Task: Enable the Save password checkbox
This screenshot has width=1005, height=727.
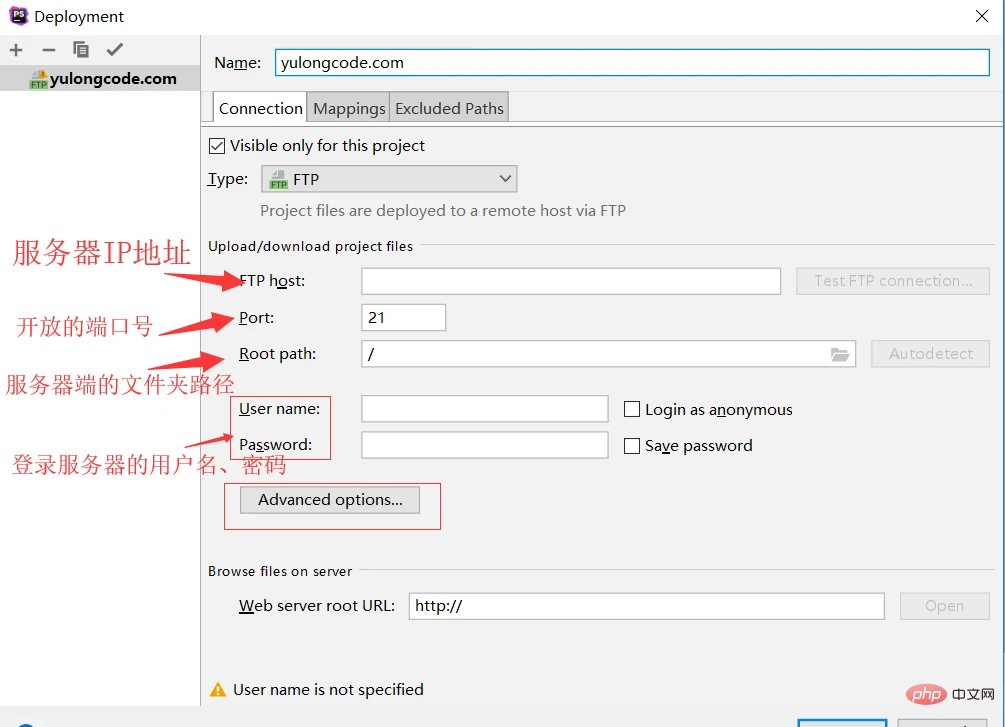Action: [x=632, y=446]
